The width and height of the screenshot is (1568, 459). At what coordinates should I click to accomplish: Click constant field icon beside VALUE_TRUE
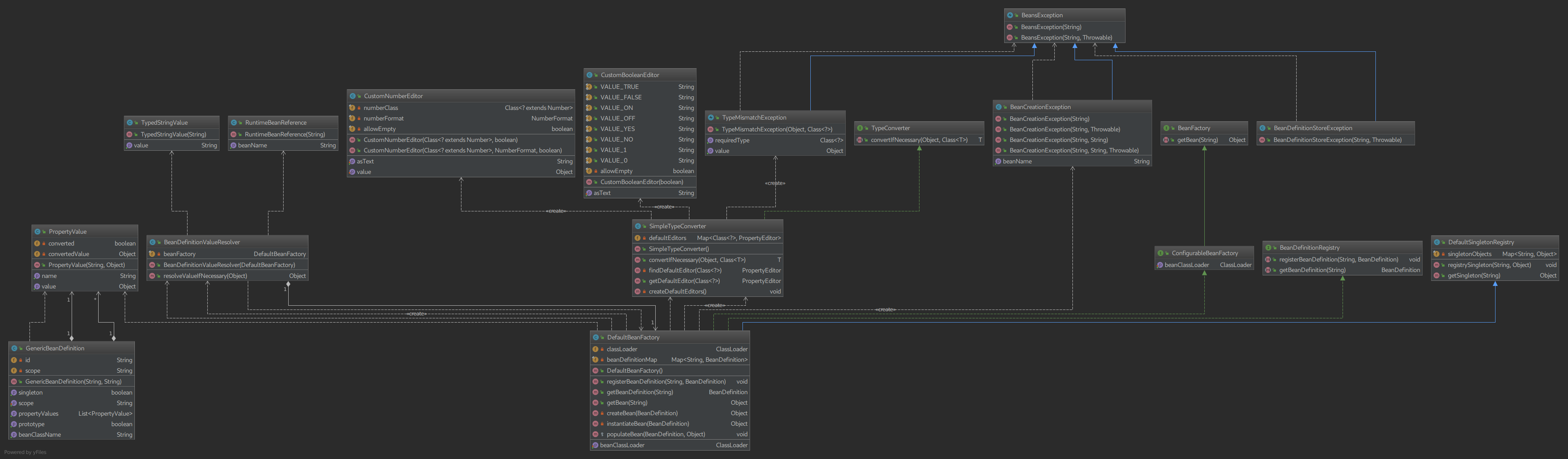(x=589, y=87)
